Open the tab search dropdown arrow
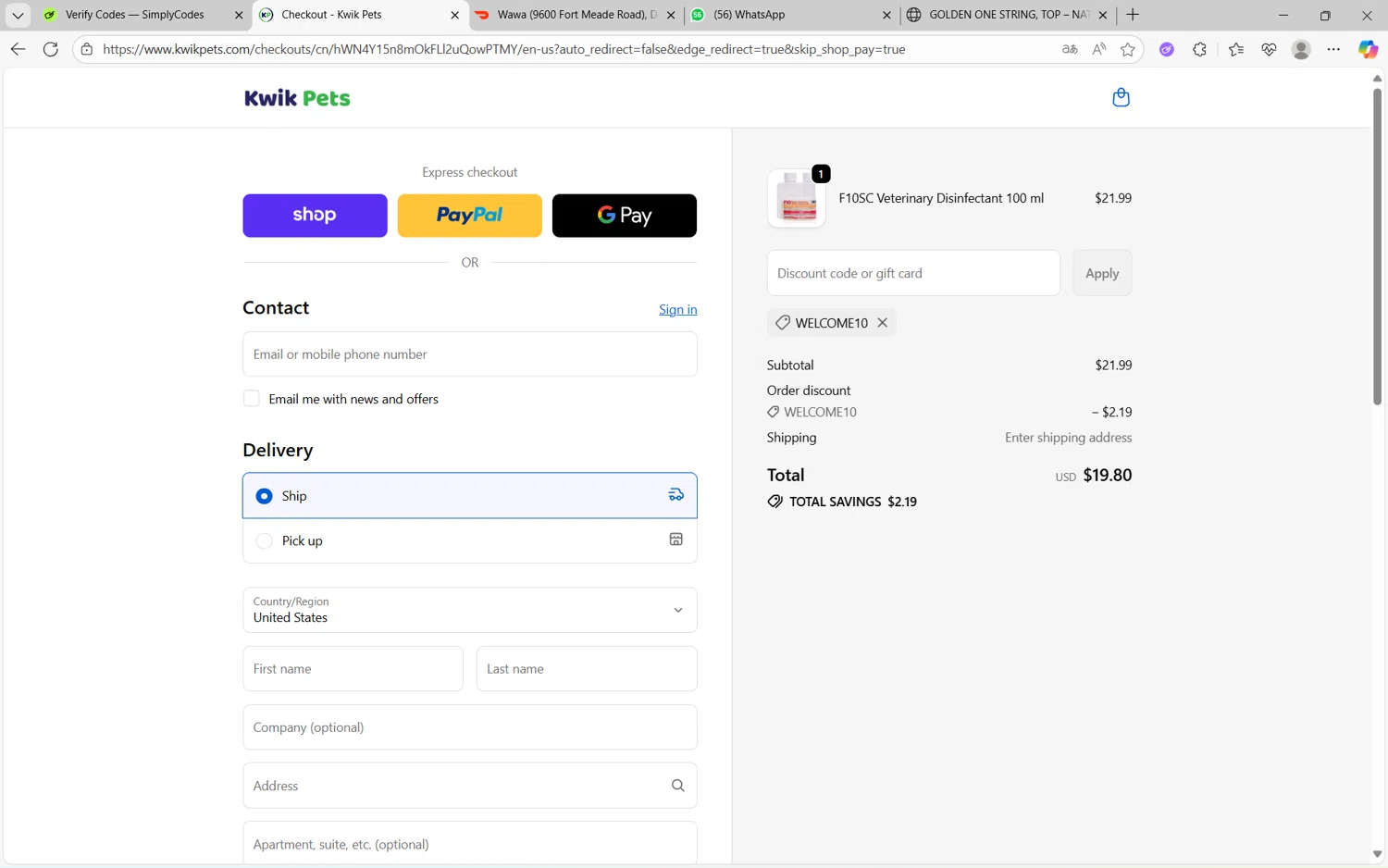This screenshot has height=868, width=1388. click(18, 15)
